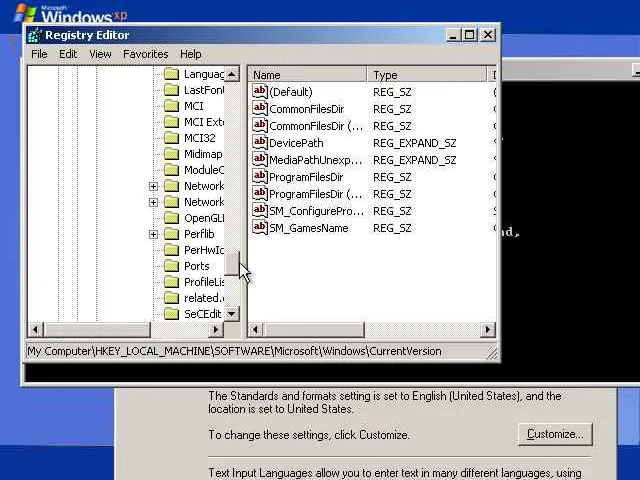Click the (Default) string value icon
This screenshot has width=640, height=480.
click(x=260, y=91)
